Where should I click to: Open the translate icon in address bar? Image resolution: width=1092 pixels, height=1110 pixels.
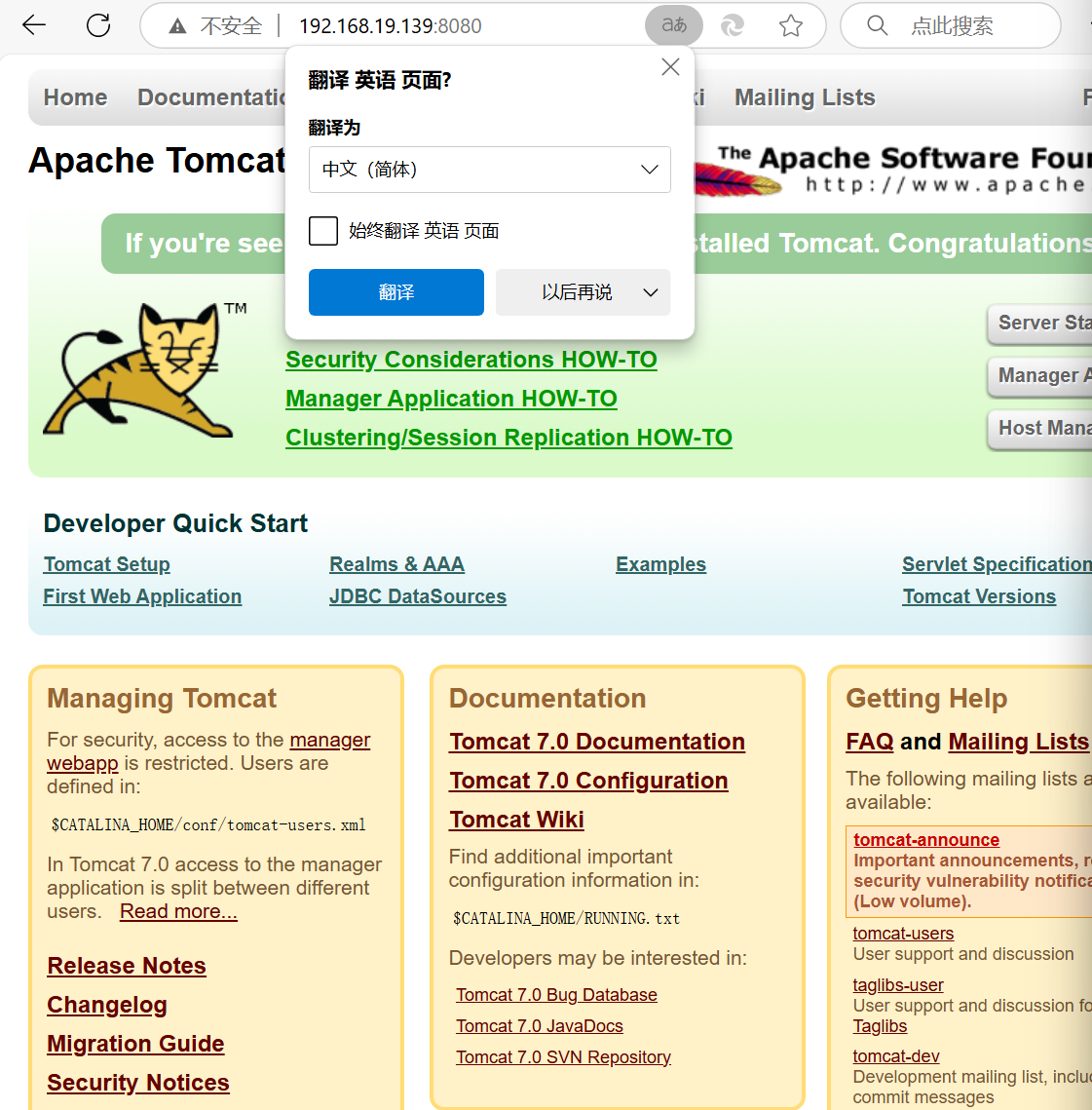pyautogui.click(x=674, y=25)
